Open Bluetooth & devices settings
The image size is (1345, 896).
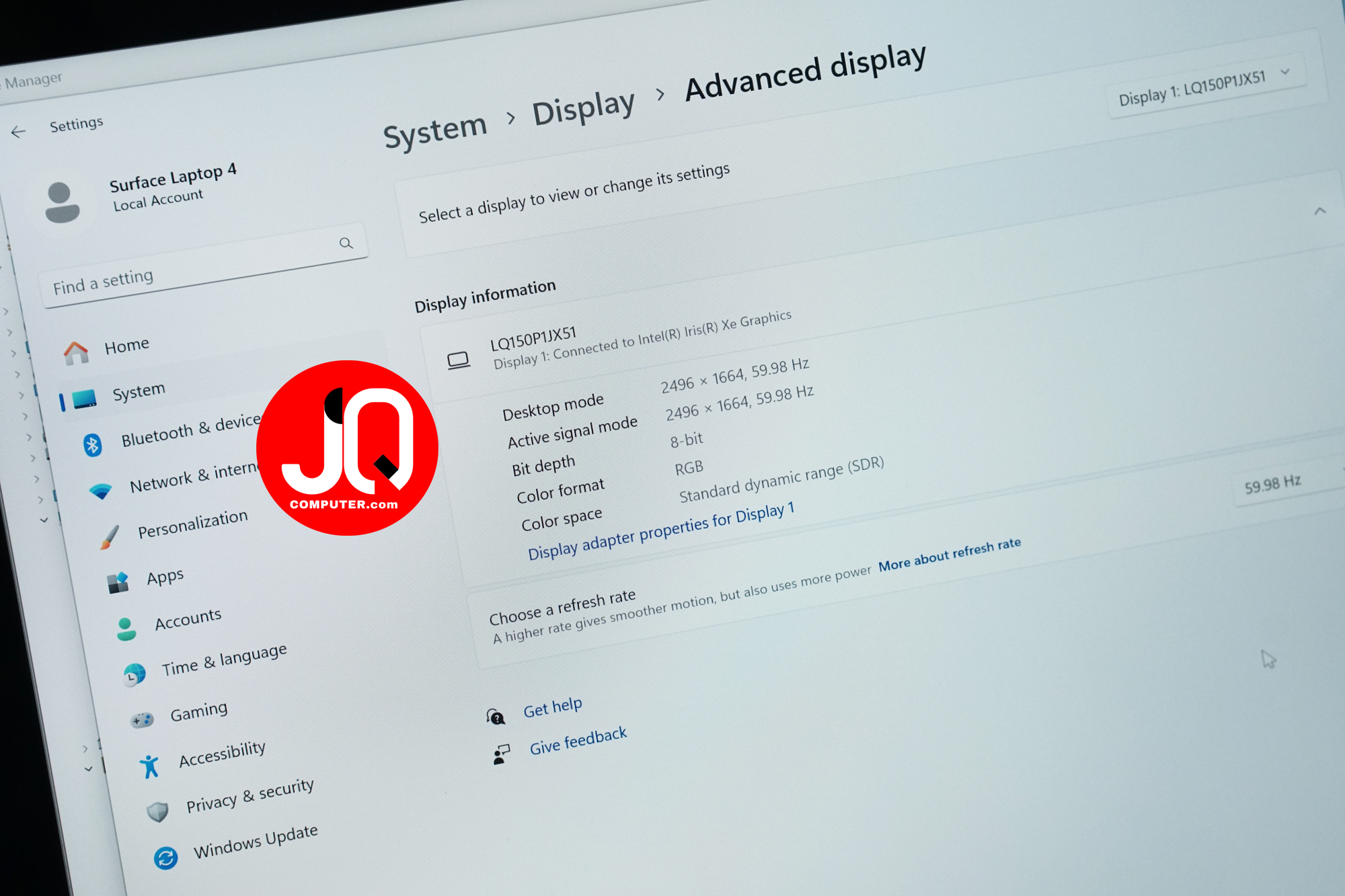pos(191,431)
